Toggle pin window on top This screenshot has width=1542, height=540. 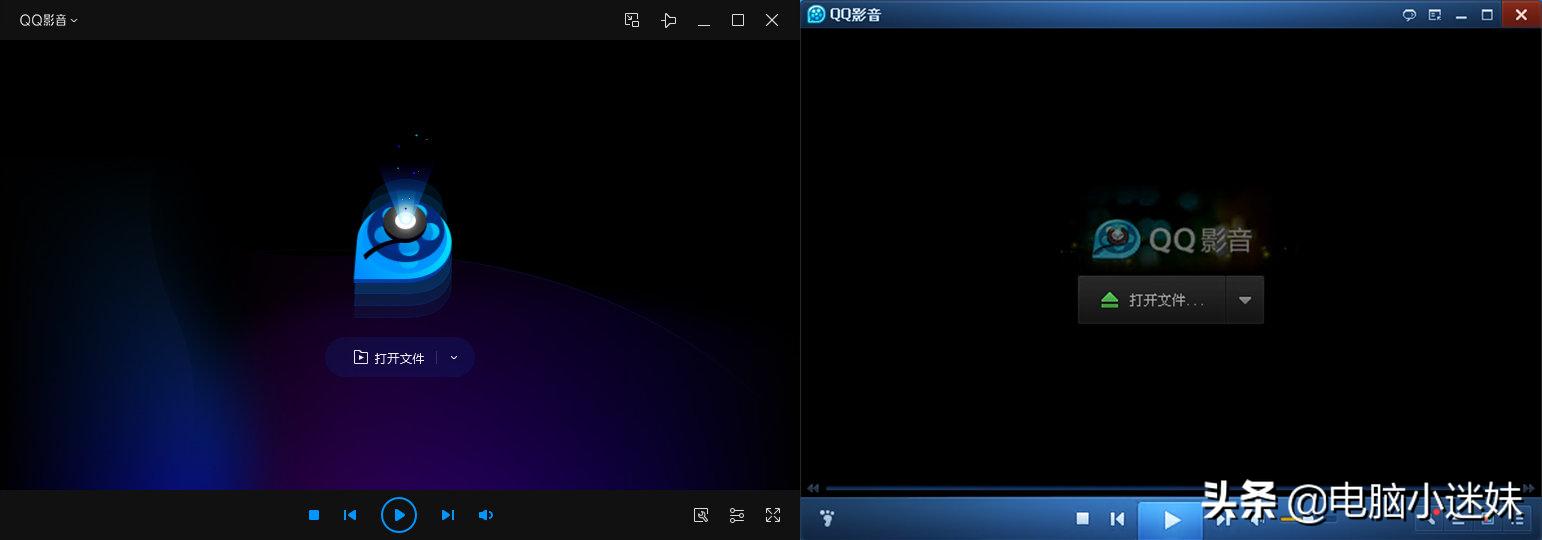coord(669,20)
